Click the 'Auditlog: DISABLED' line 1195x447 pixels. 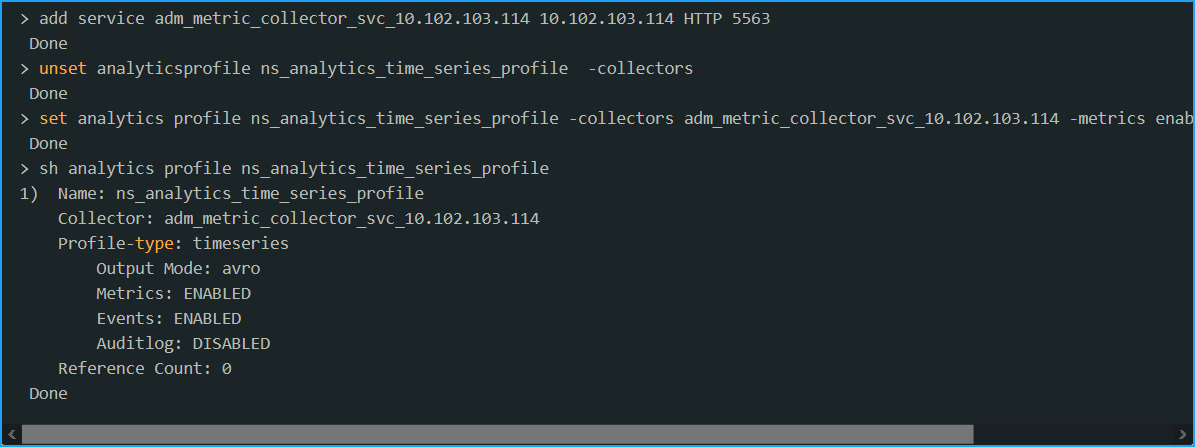pos(183,343)
